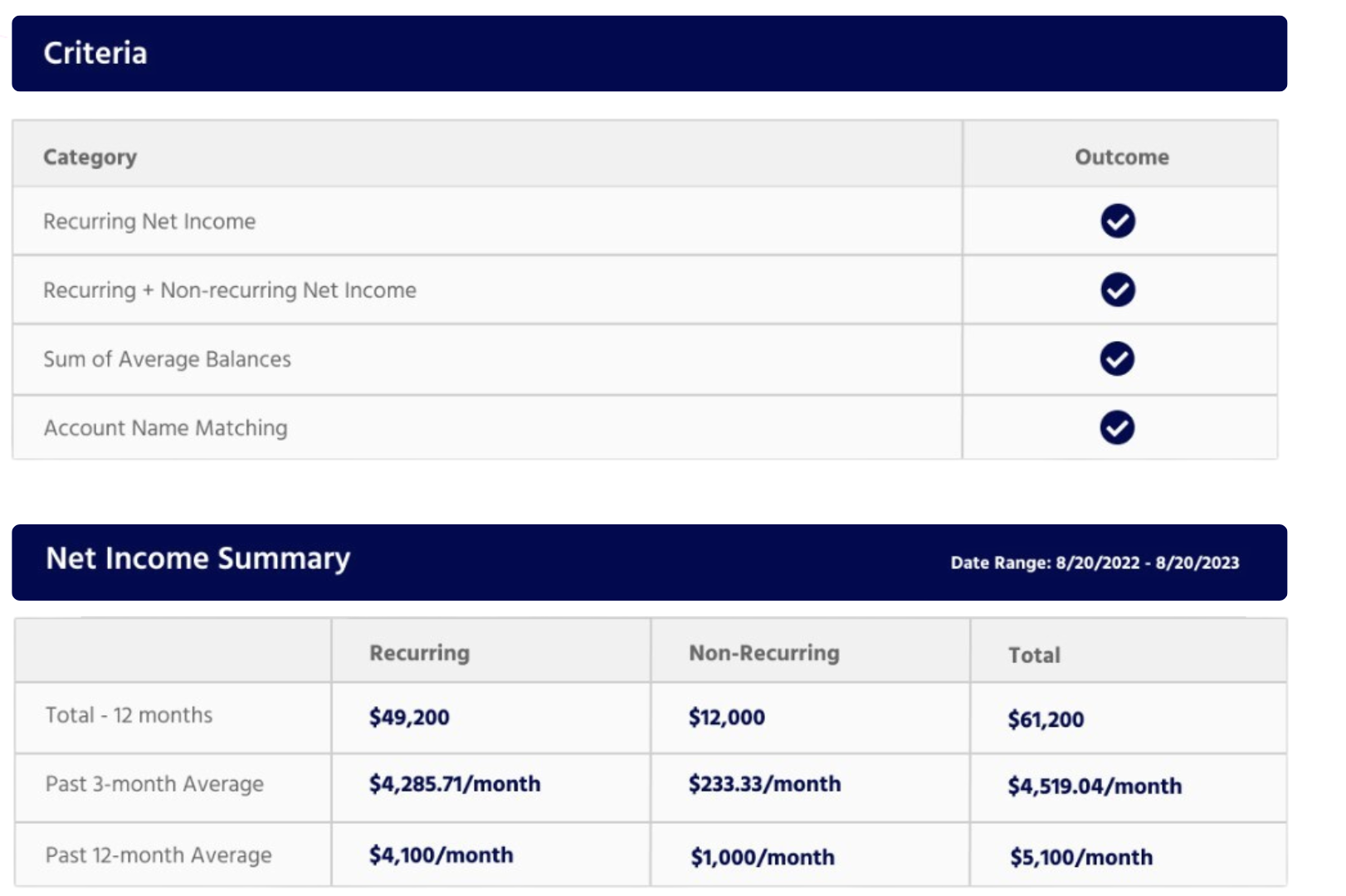Screen dimensions: 1346x896
Task: Click the Total column header
Action: click(x=1034, y=655)
